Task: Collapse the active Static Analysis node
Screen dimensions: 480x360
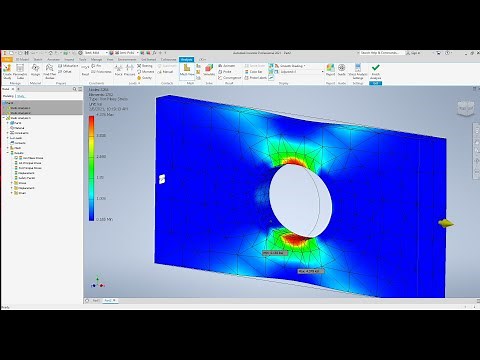Action: pyautogui.click(x=4, y=118)
